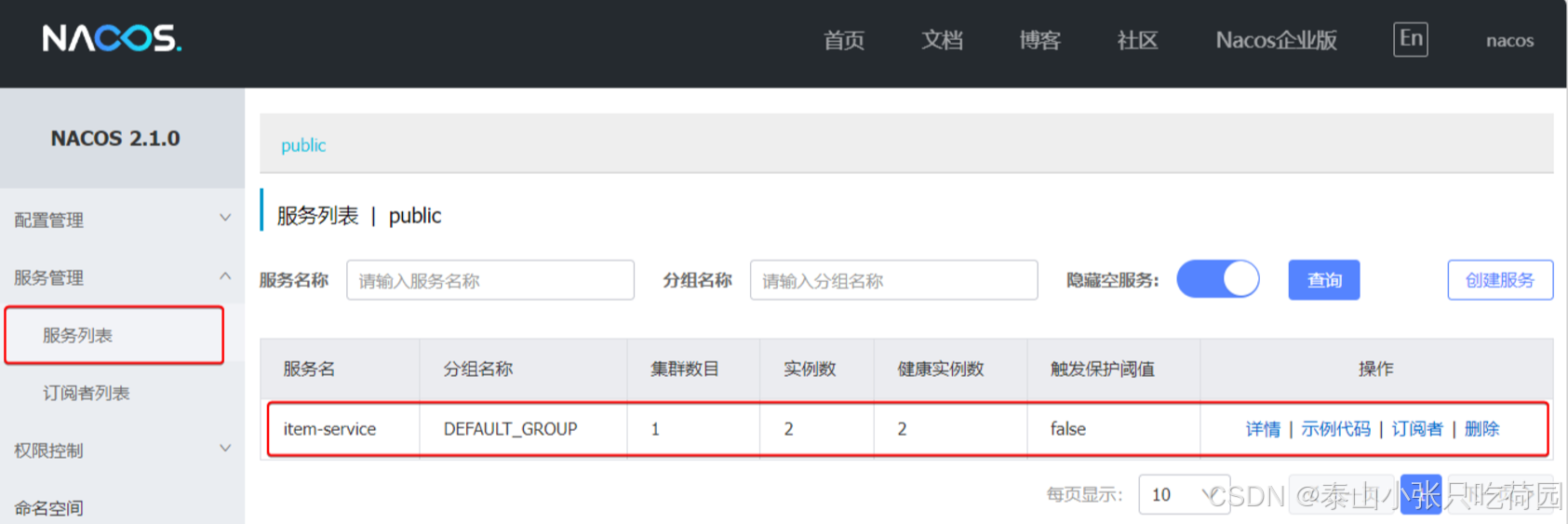Open Nacos企业版 link
1568x524 pixels.
[1276, 40]
